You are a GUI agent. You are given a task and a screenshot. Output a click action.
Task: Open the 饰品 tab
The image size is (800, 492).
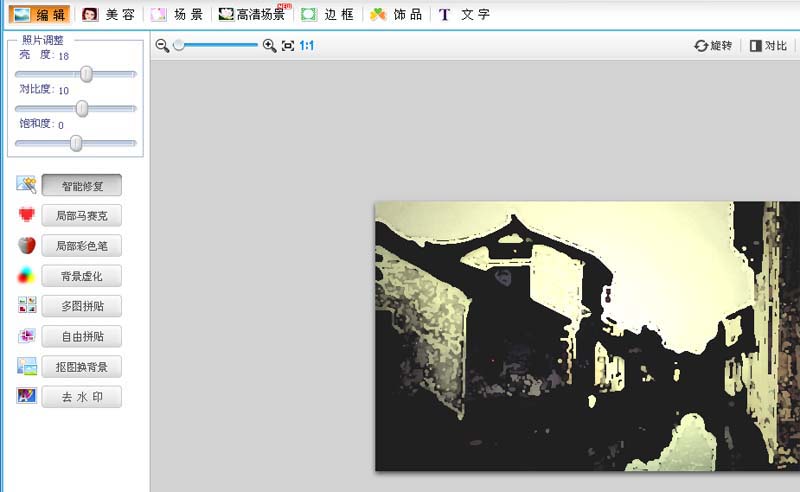coord(396,14)
